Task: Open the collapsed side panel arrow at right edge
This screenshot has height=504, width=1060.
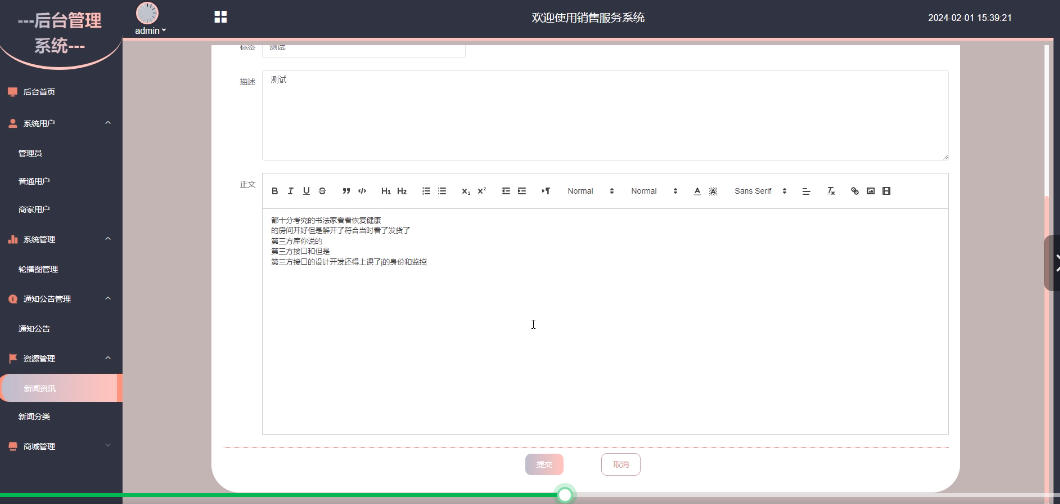Action: pyautogui.click(x=1052, y=263)
